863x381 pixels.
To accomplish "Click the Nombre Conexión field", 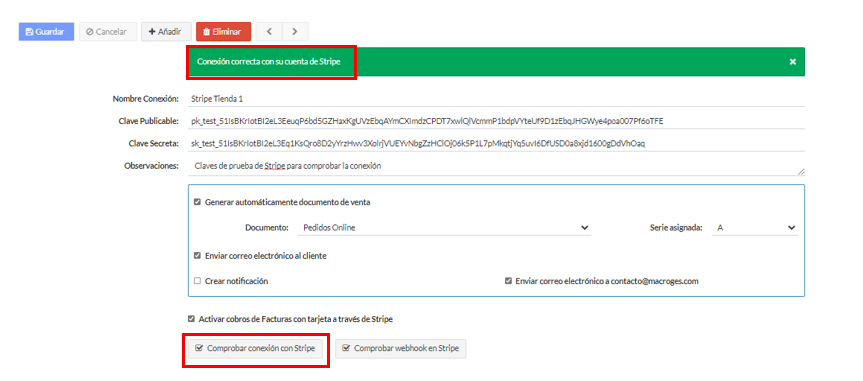I will tap(496, 99).
